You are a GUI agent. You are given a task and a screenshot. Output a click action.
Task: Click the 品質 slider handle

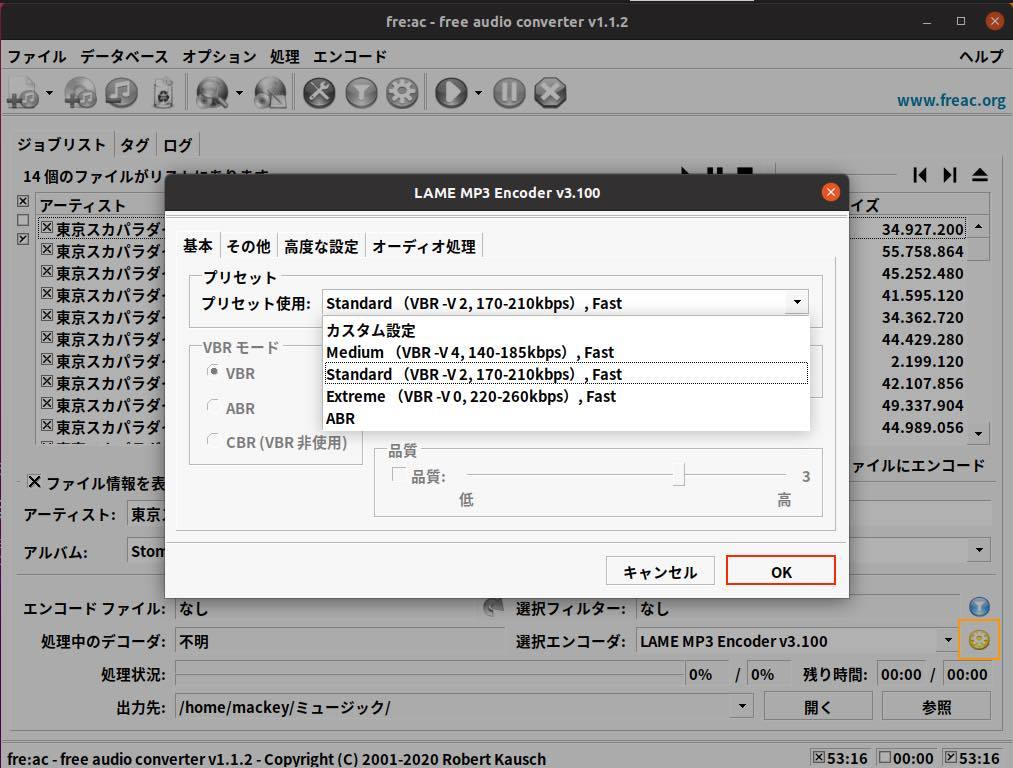(x=678, y=475)
